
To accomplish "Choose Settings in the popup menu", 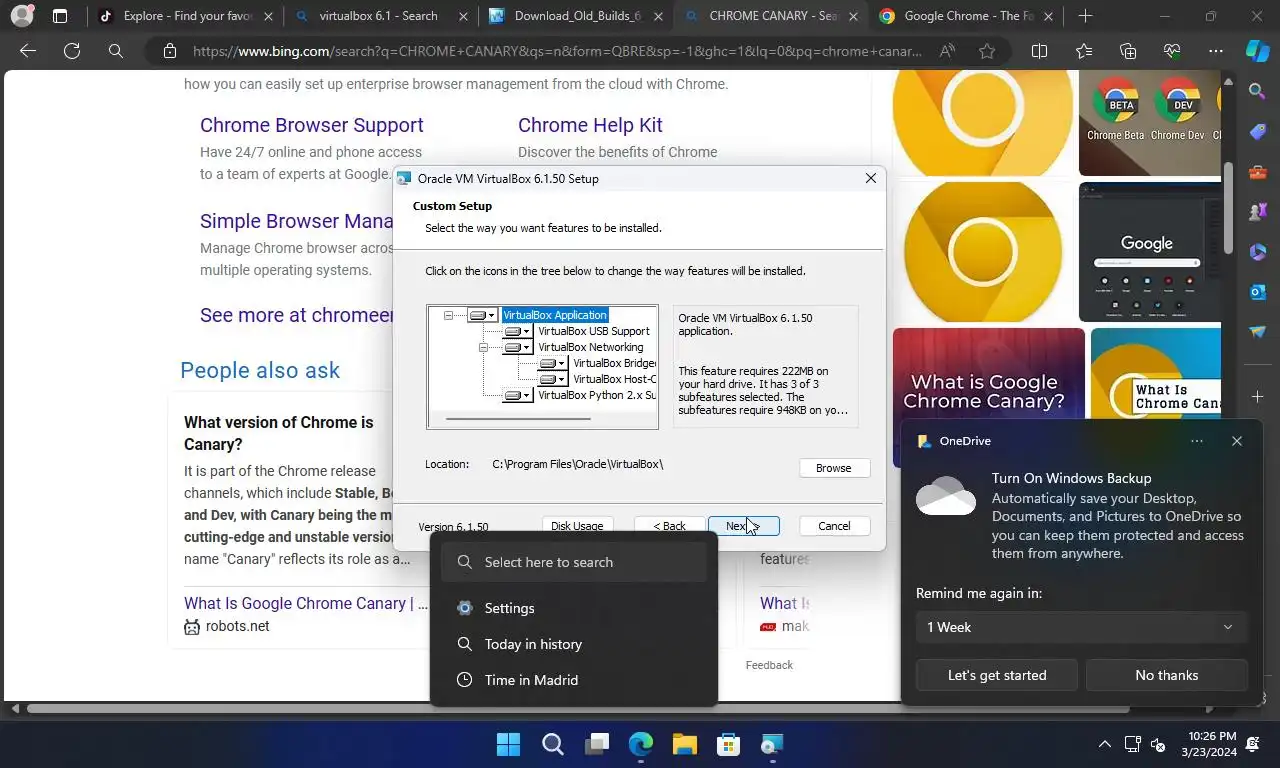I will (574, 608).
